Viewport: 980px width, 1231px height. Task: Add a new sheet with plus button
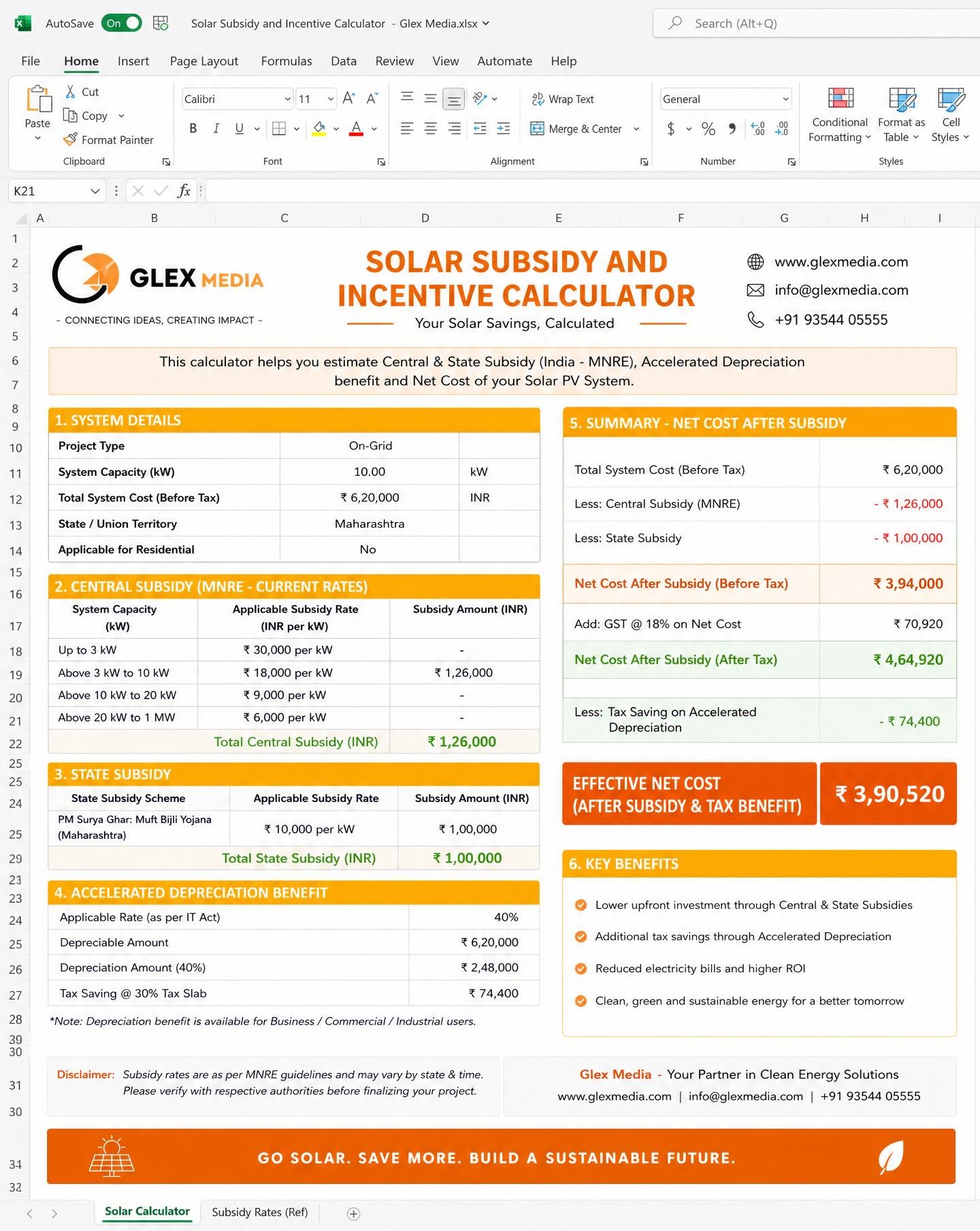click(x=353, y=1213)
